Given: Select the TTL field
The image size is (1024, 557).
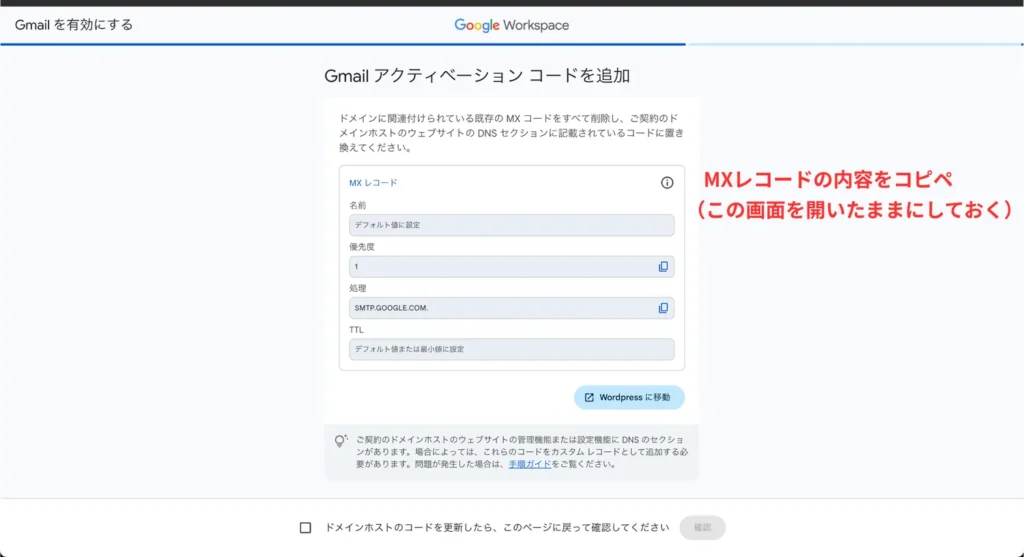Looking at the screenshot, I should pos(510,349).
